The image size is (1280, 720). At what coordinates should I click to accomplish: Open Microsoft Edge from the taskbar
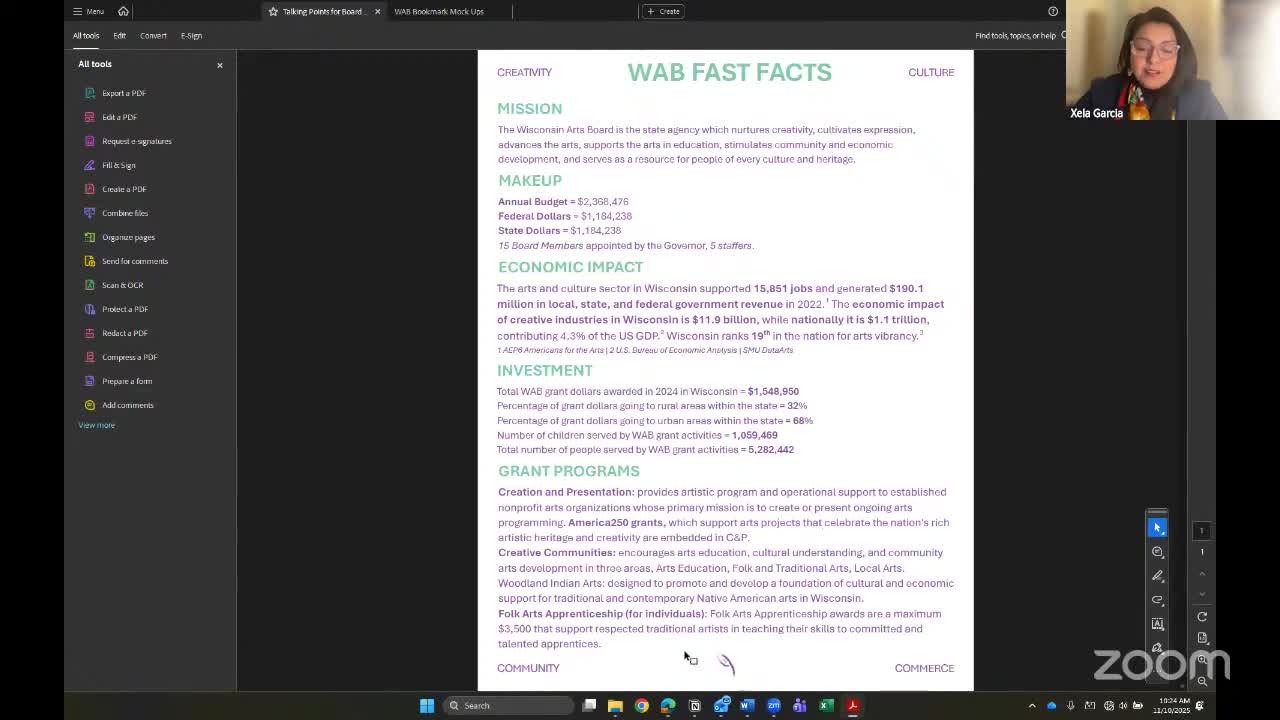point(668,706)
